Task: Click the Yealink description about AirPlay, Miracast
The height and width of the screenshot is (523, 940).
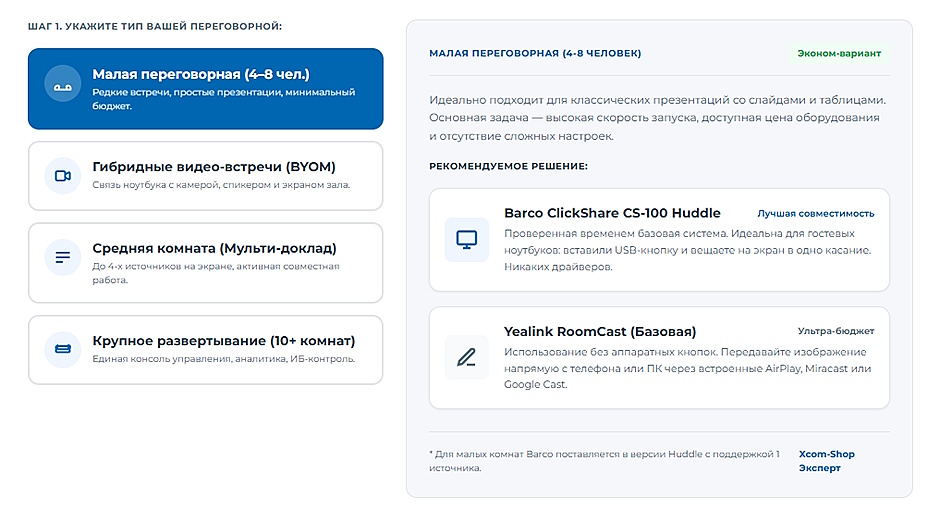Action: (688, 368)
